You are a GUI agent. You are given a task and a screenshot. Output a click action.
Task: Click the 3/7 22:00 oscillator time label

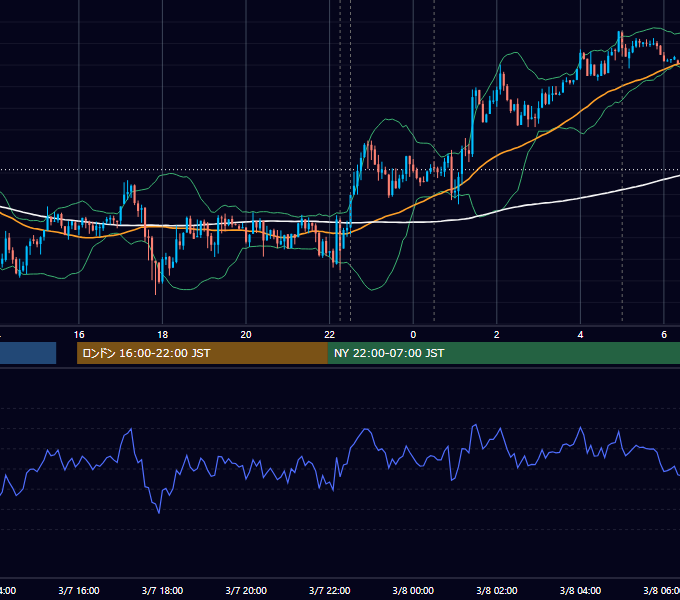click(330, 590)
